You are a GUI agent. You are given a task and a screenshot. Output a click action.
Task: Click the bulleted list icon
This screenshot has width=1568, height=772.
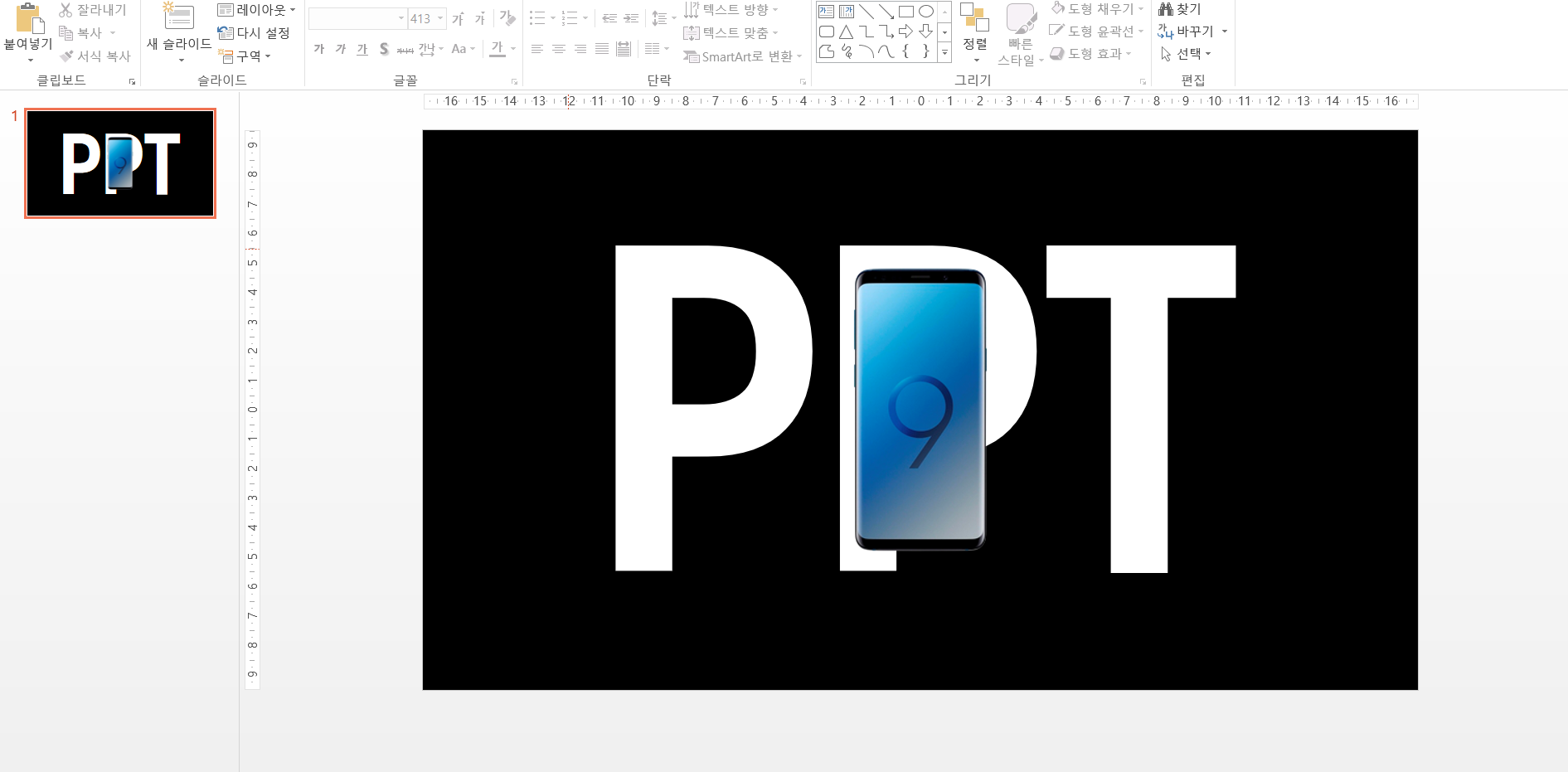click(537, 18)
